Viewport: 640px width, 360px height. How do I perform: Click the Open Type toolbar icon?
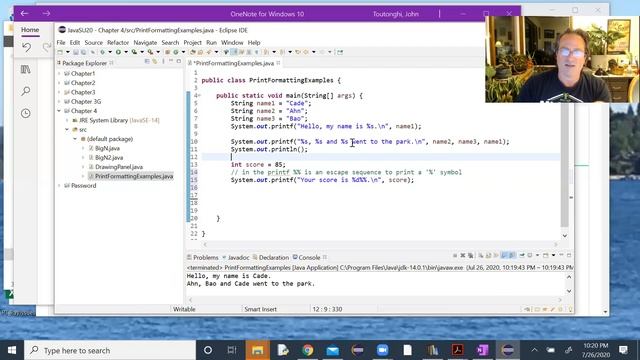pos(193,52)
